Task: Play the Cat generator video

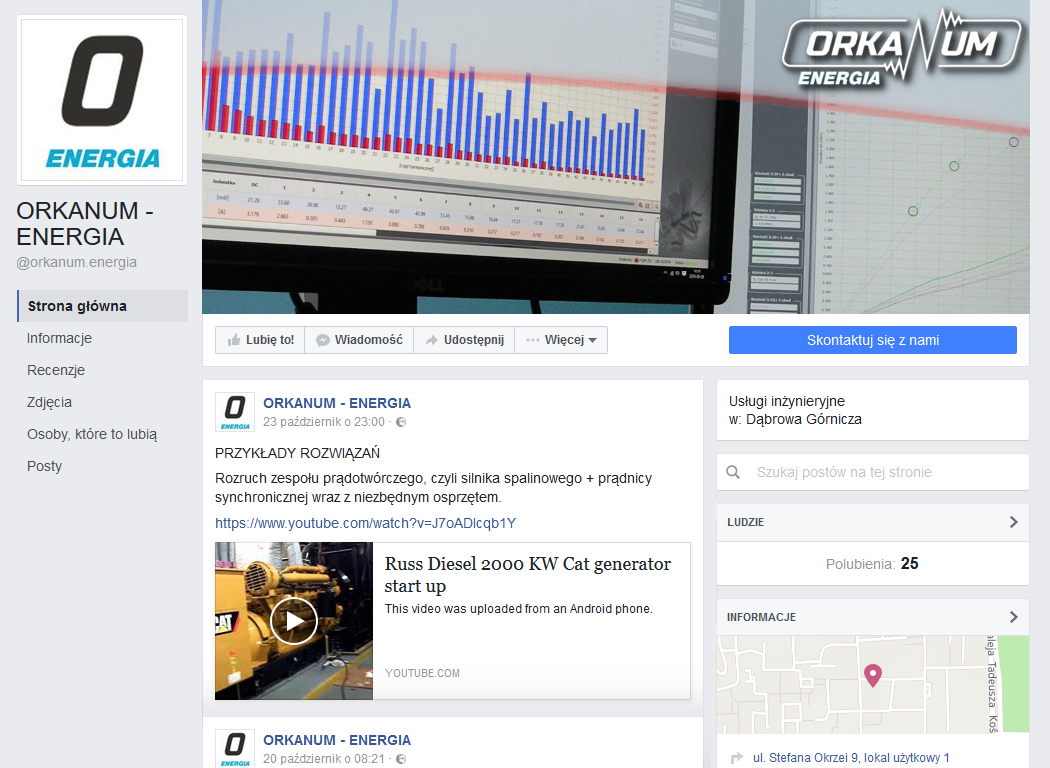Action: pyautogui.click(x=294, y=621)
